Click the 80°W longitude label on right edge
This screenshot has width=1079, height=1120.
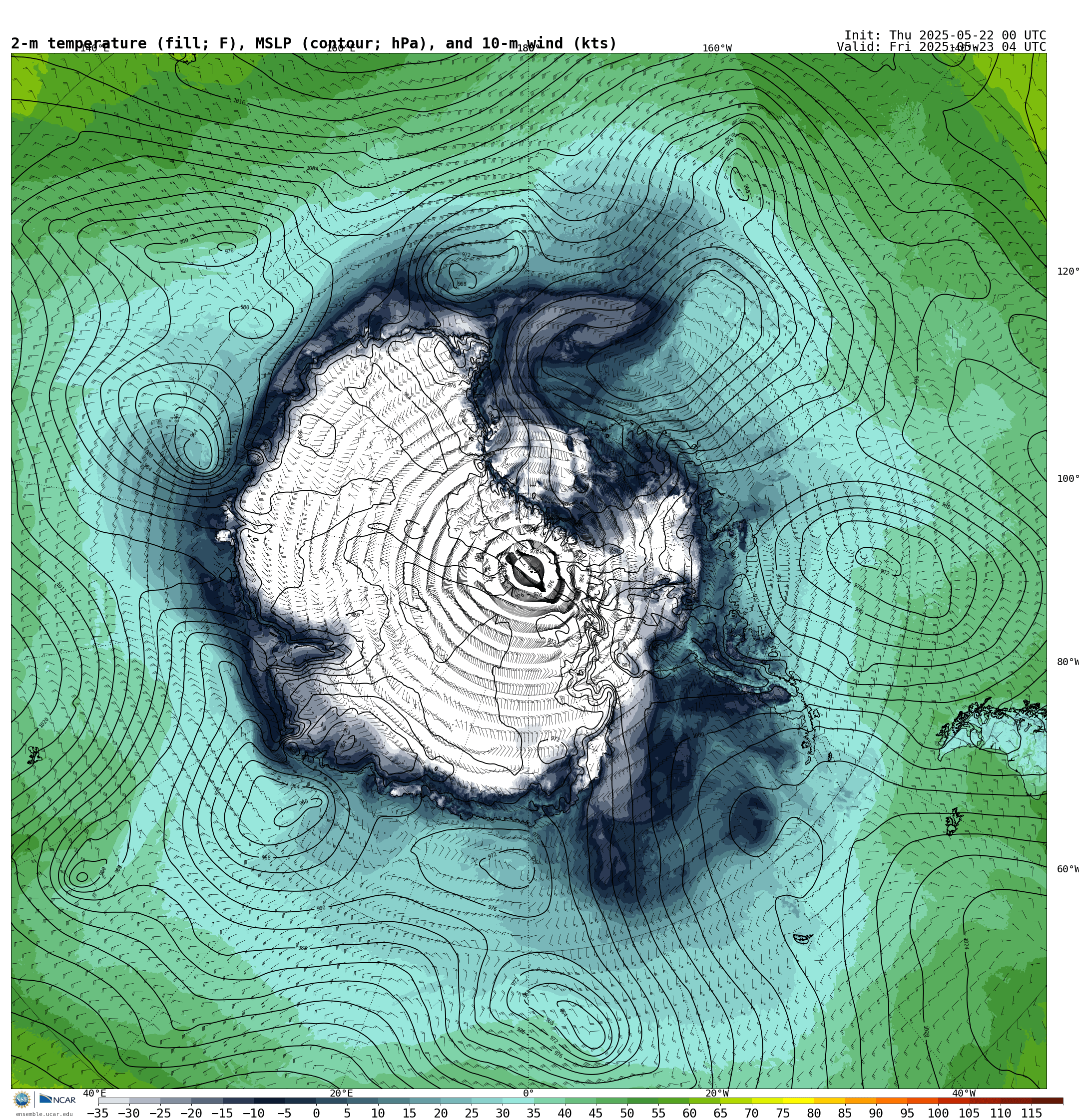pos(1068,662)
